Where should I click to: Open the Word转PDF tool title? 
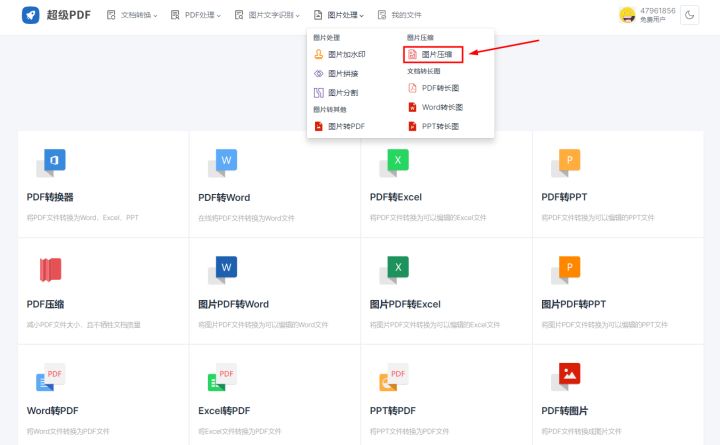click(x=52, y=411)
